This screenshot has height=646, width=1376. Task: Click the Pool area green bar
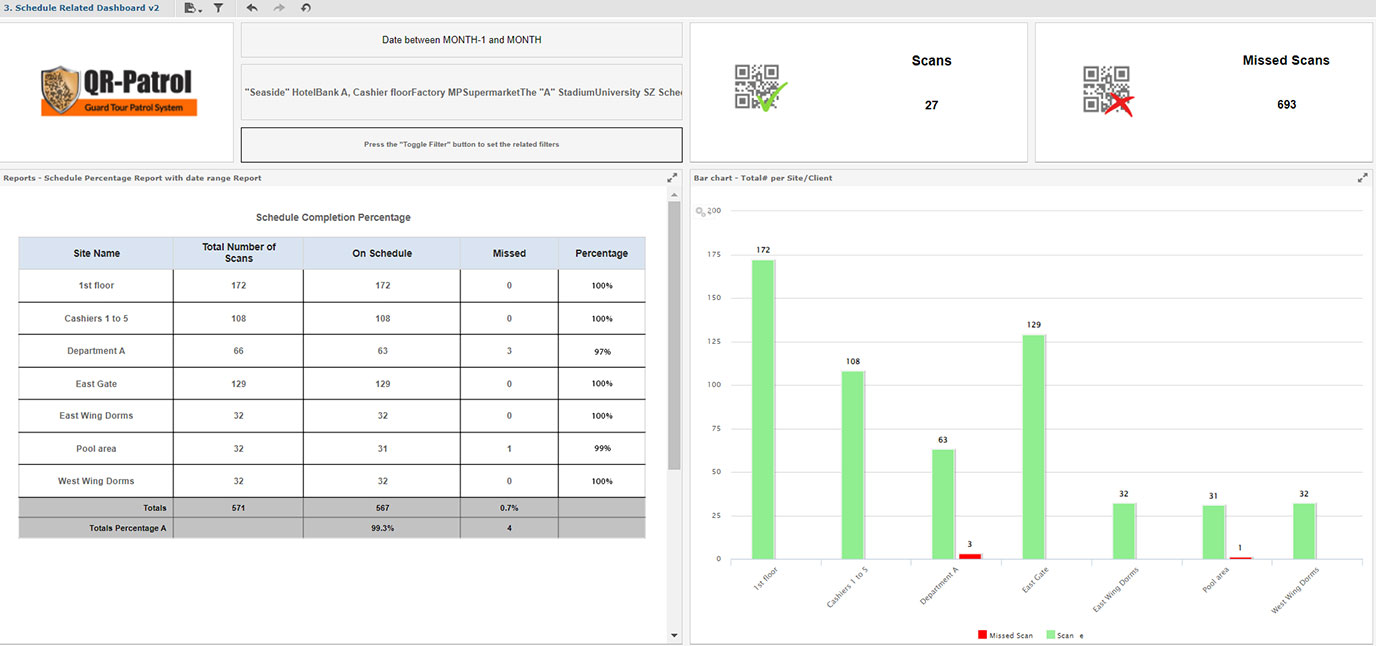[x=1213, y=532]
